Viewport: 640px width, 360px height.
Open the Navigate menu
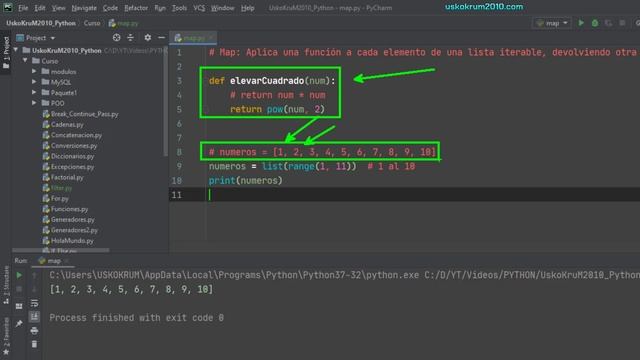tap(84, 8)
